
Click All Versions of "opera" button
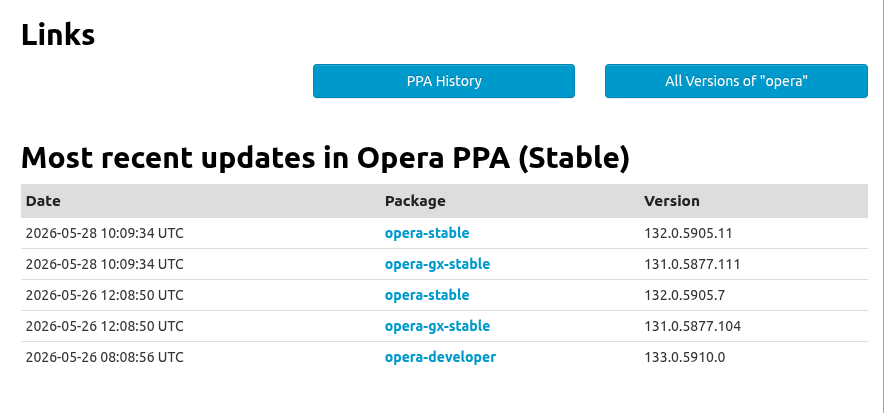pyautogui.click(x=736, y=81)
